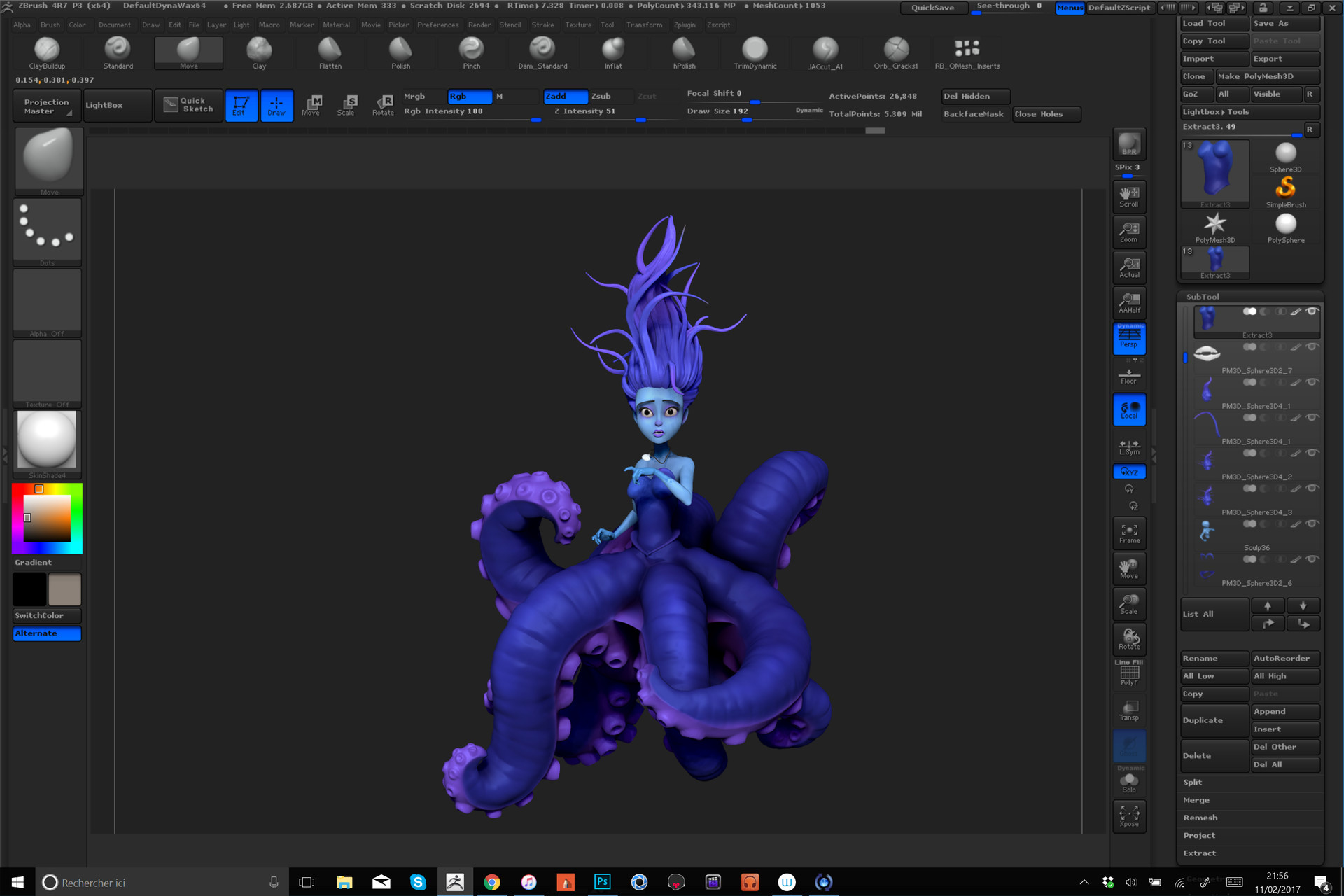Open the Texture Off selector
The image size is (1344, 896).
point(47,374)
